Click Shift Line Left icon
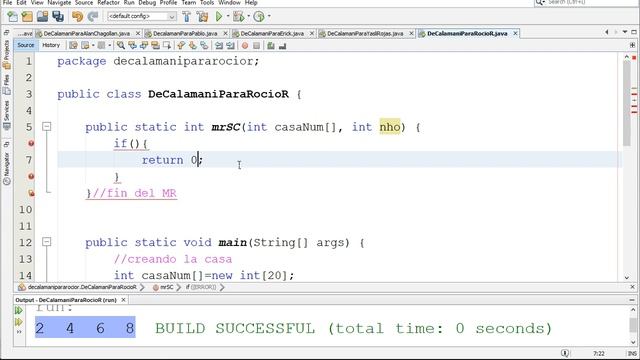The image size is (640, 360). pos(219,45)
